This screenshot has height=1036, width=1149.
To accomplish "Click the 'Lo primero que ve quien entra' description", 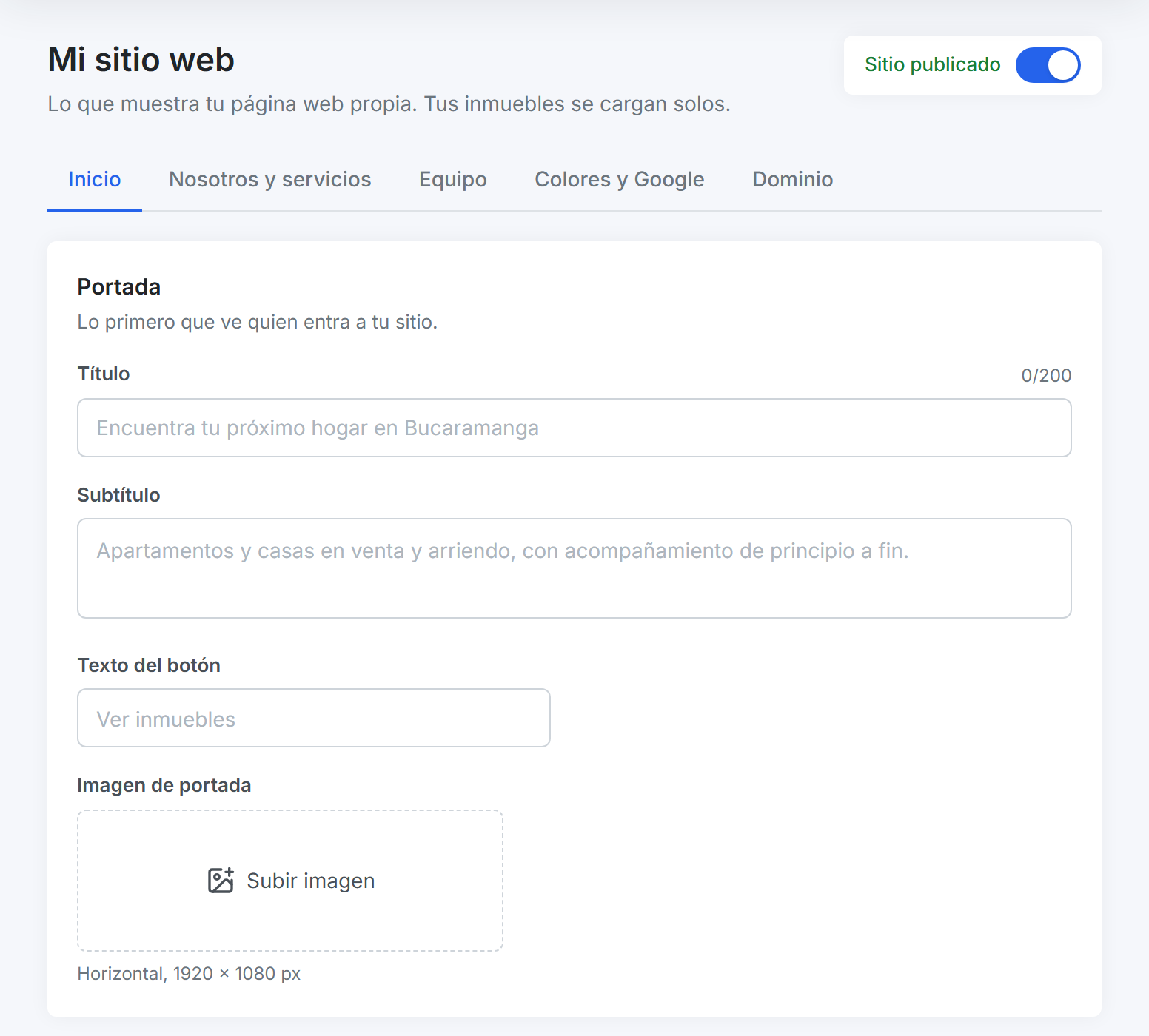I will click(x=258, y=323).
